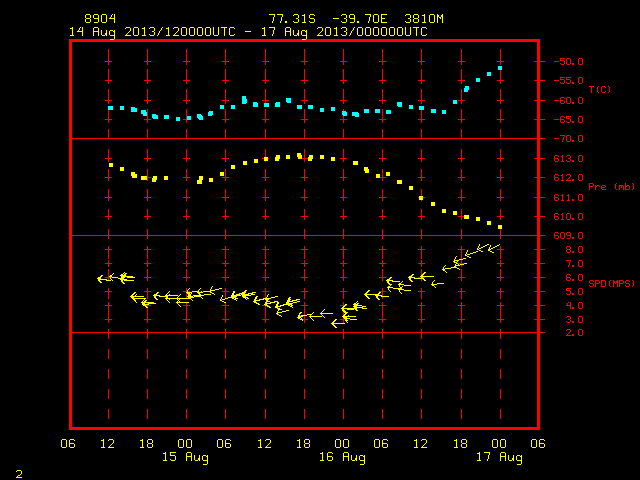Click the Pre (mb) axis label

pyautogui.click(x=611, y=187)
